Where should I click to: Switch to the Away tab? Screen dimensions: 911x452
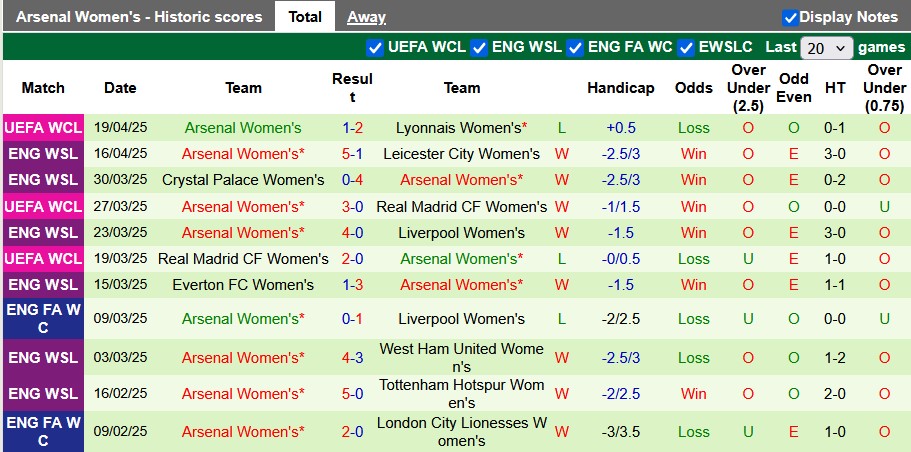pos(366,17)
